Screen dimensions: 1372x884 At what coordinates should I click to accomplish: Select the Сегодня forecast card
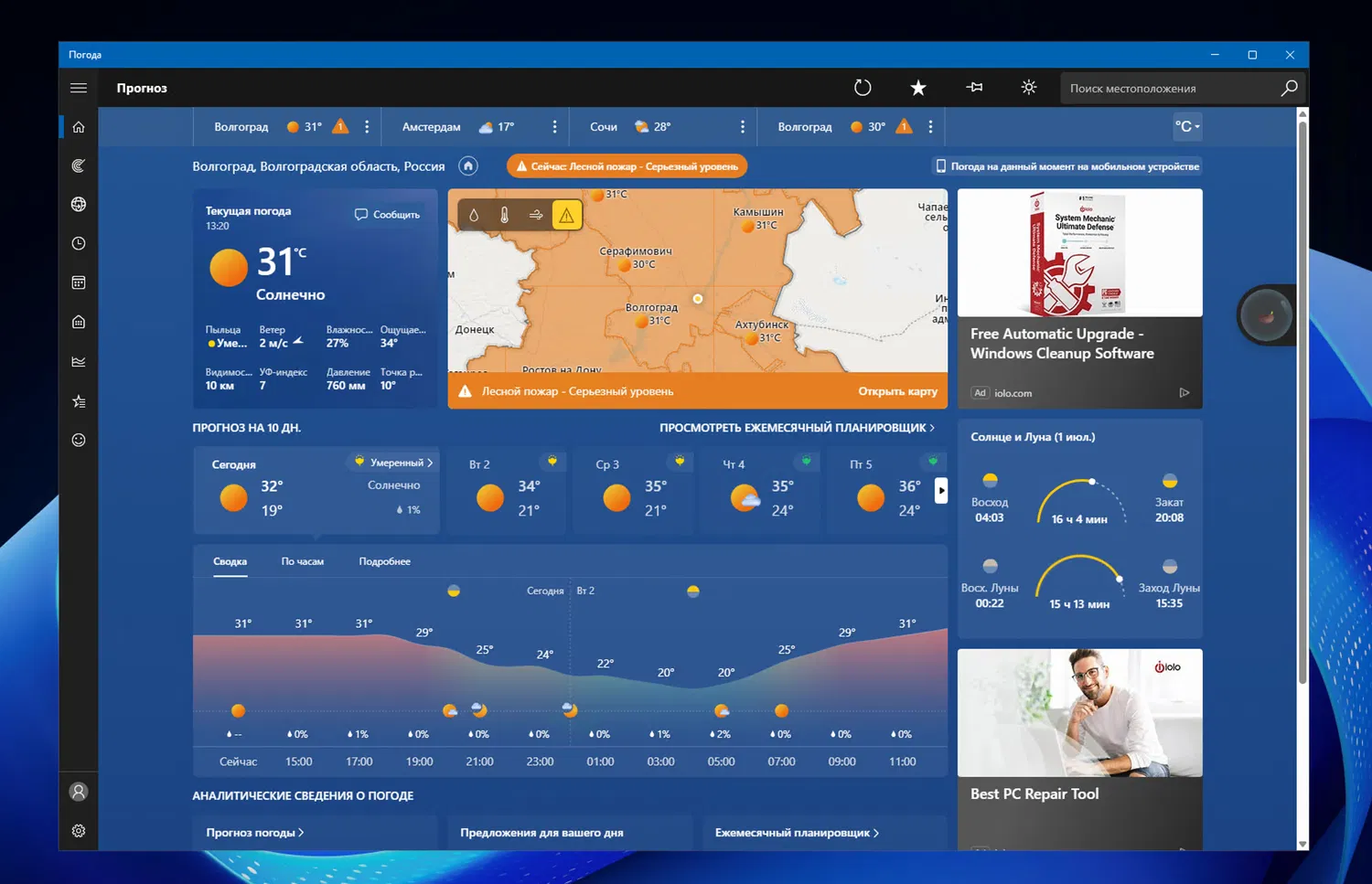pos(316,491)
